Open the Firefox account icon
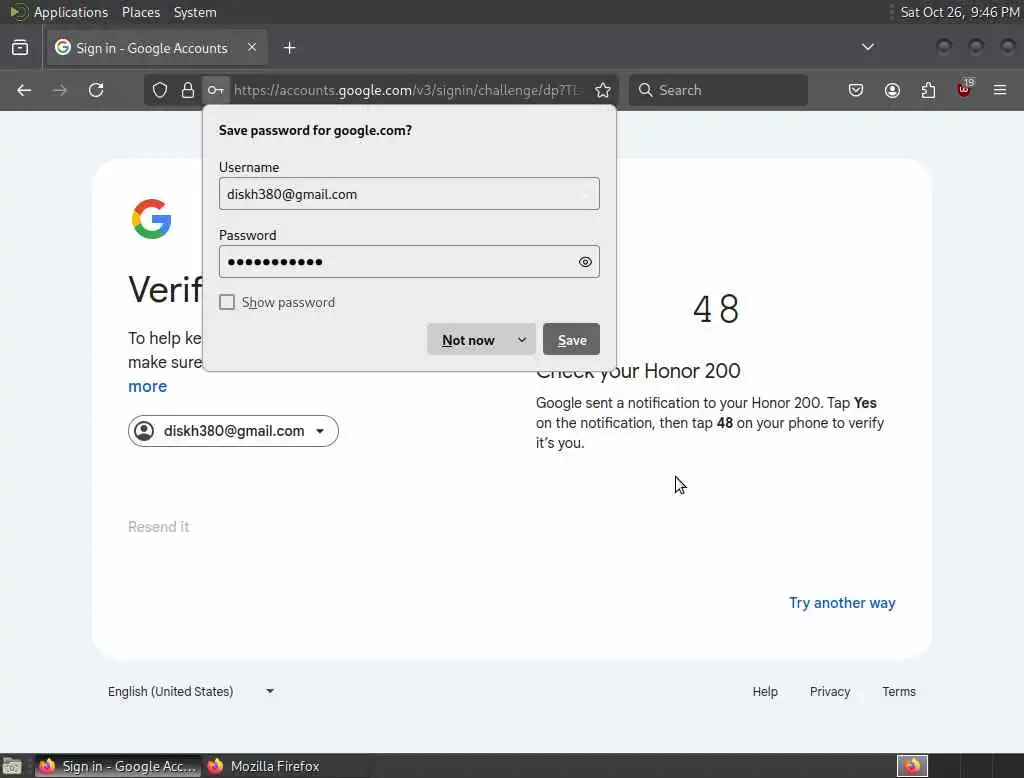This screenshot has height=778, width=1024. 892,90
